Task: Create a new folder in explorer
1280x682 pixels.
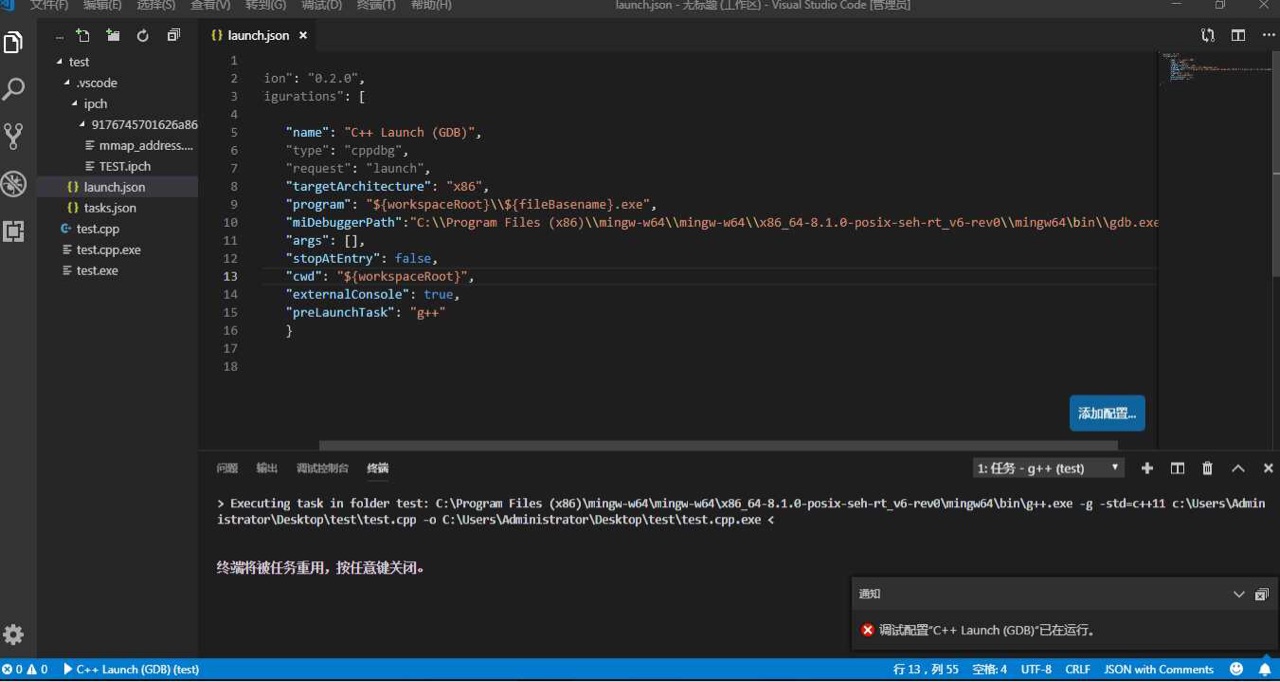Action: pyautogui.click(x=113, y=35)
